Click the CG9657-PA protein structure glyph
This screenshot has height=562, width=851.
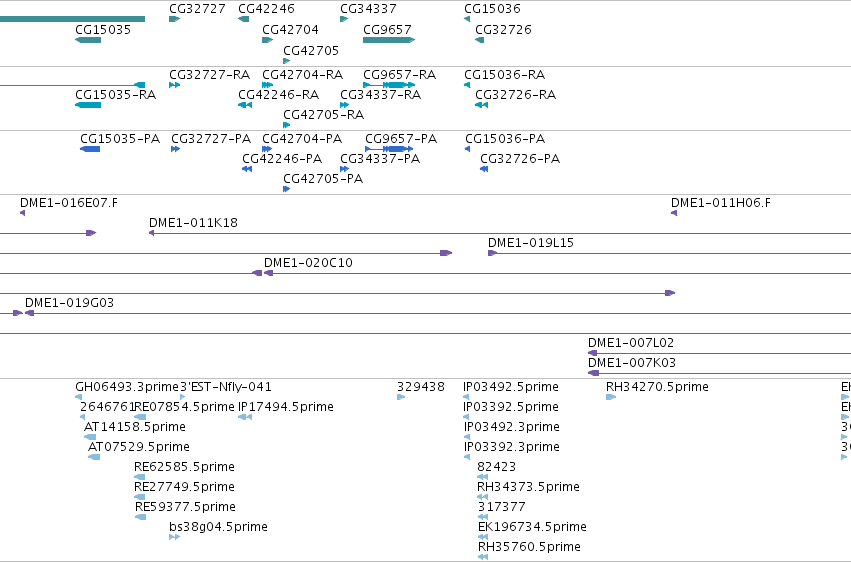[389, 149]
